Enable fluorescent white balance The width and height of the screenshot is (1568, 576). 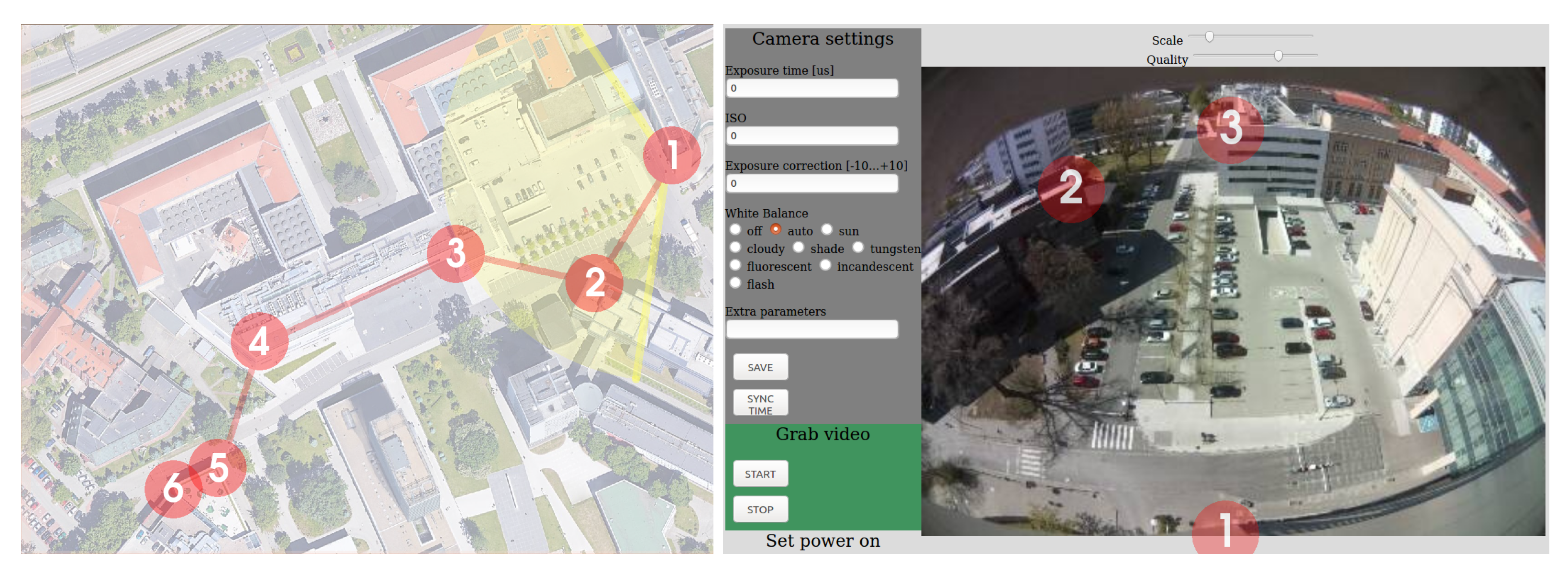(x=735, y=265)
